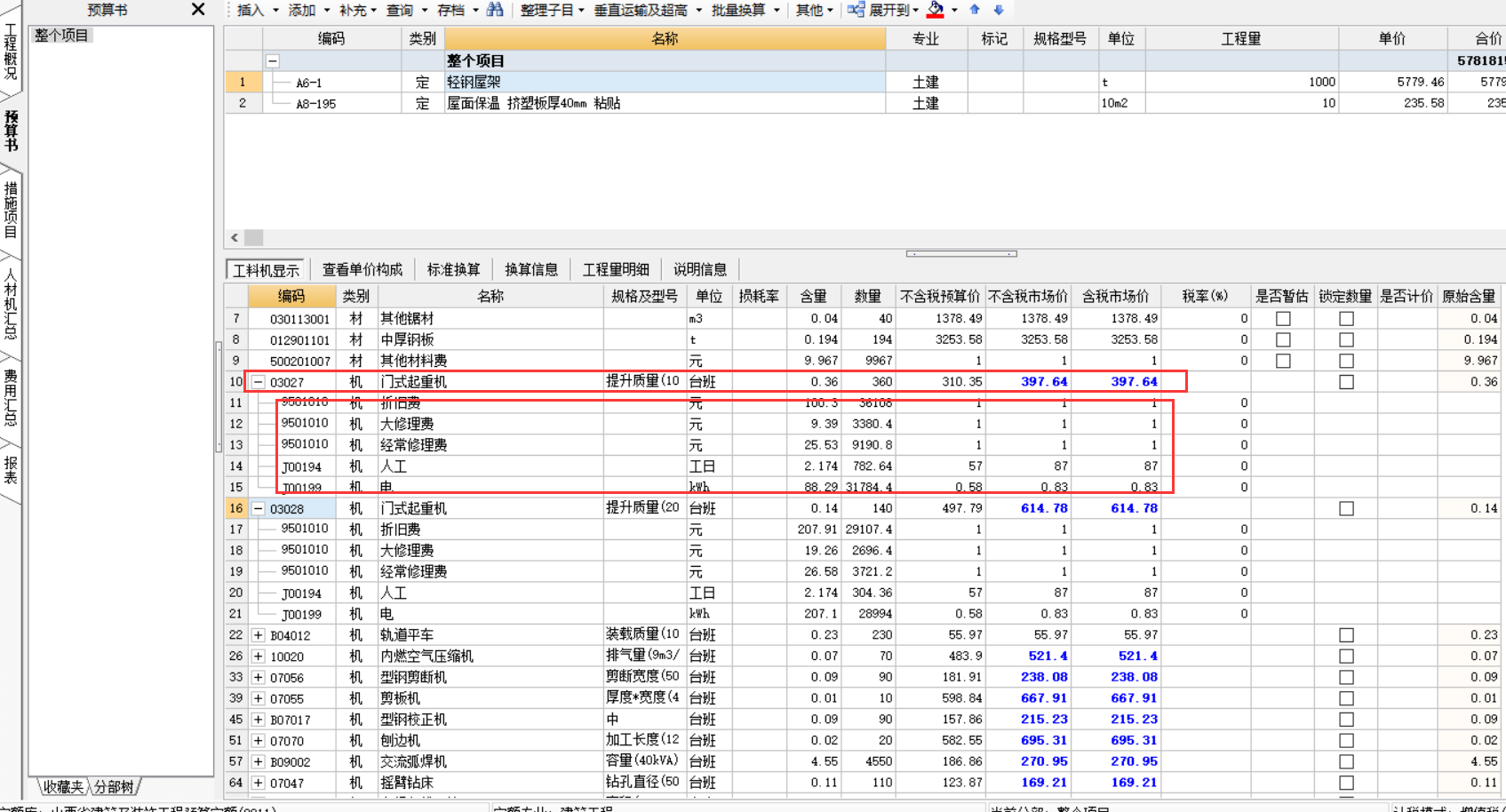Open the 其他 toolbar menu
The height and width of the screenshot is (812, 1506).
815,10
